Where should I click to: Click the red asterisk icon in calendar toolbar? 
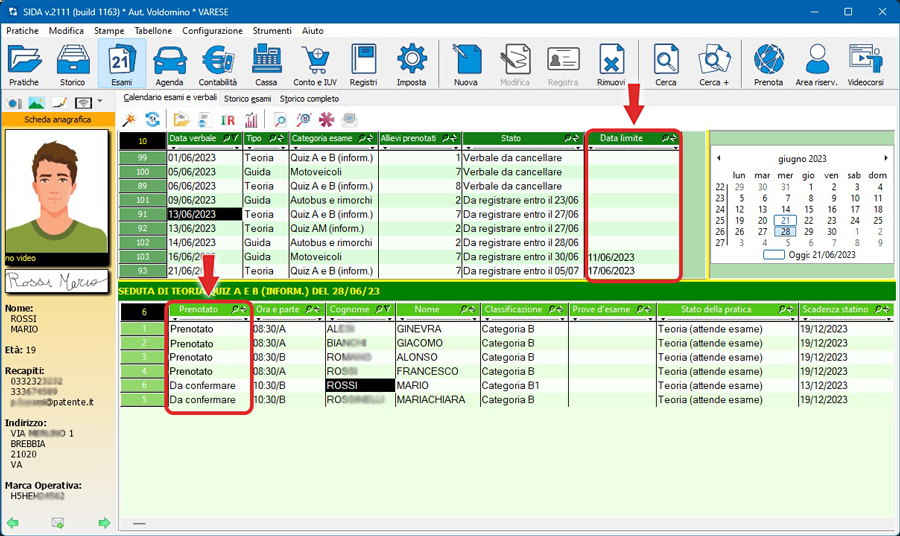326,119
